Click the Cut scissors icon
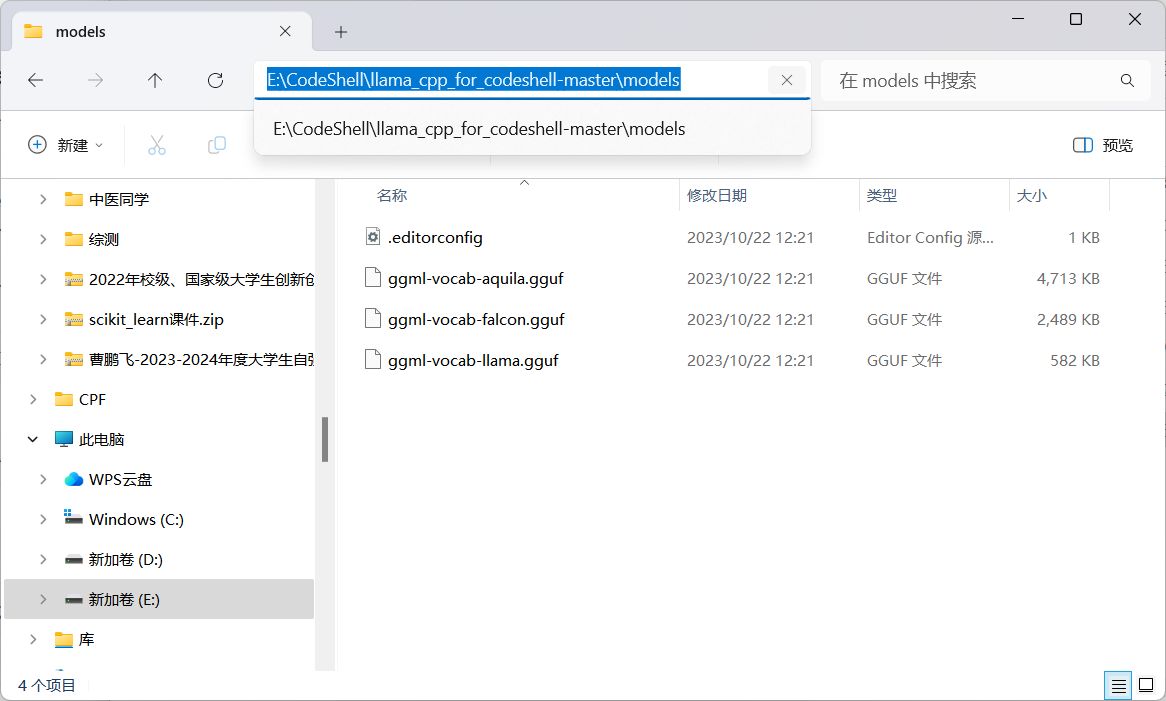1166x701 pixels. pos(157,145)
